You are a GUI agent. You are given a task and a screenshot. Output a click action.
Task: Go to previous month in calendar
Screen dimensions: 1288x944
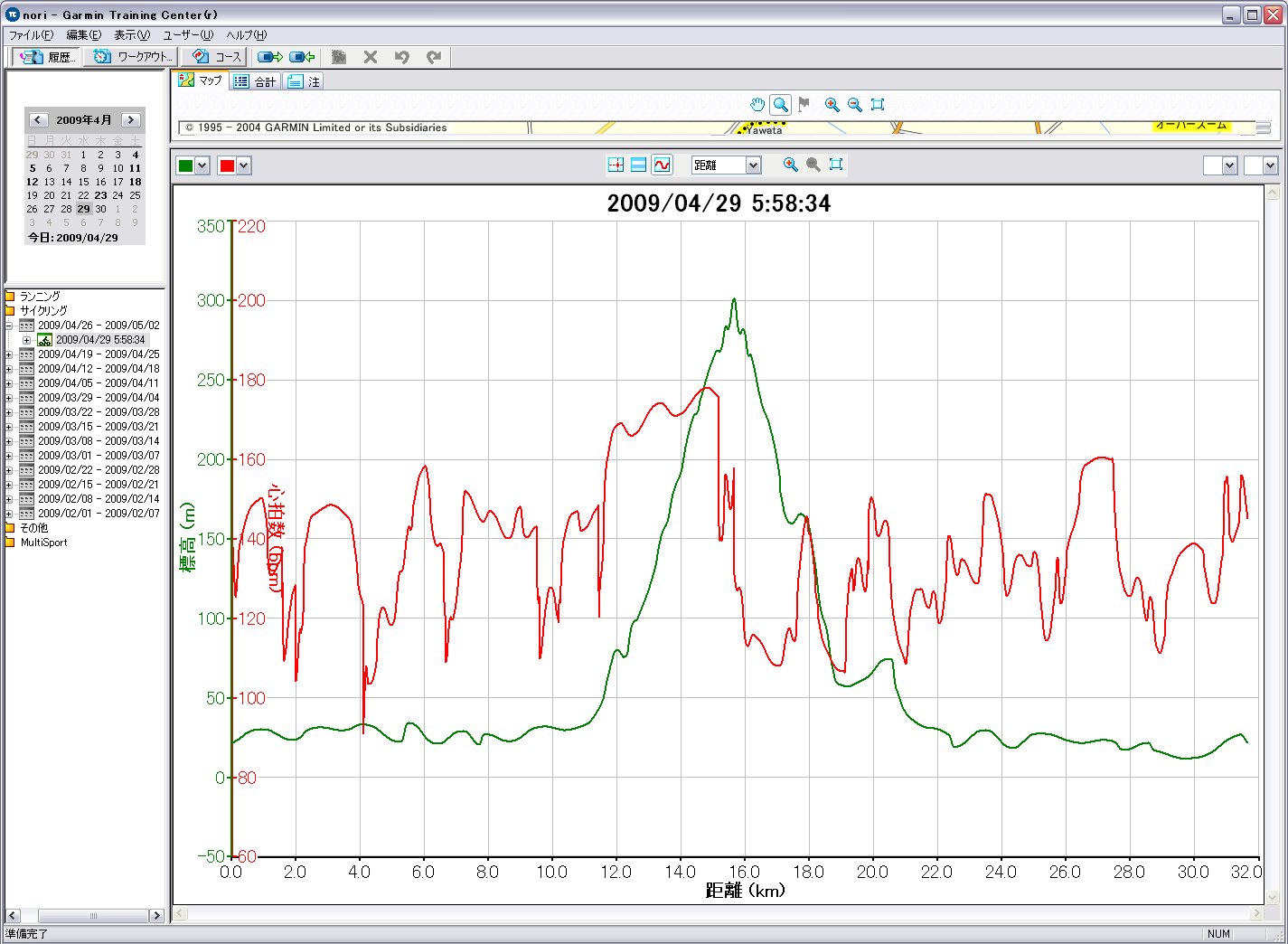click(x=37, y=120)
